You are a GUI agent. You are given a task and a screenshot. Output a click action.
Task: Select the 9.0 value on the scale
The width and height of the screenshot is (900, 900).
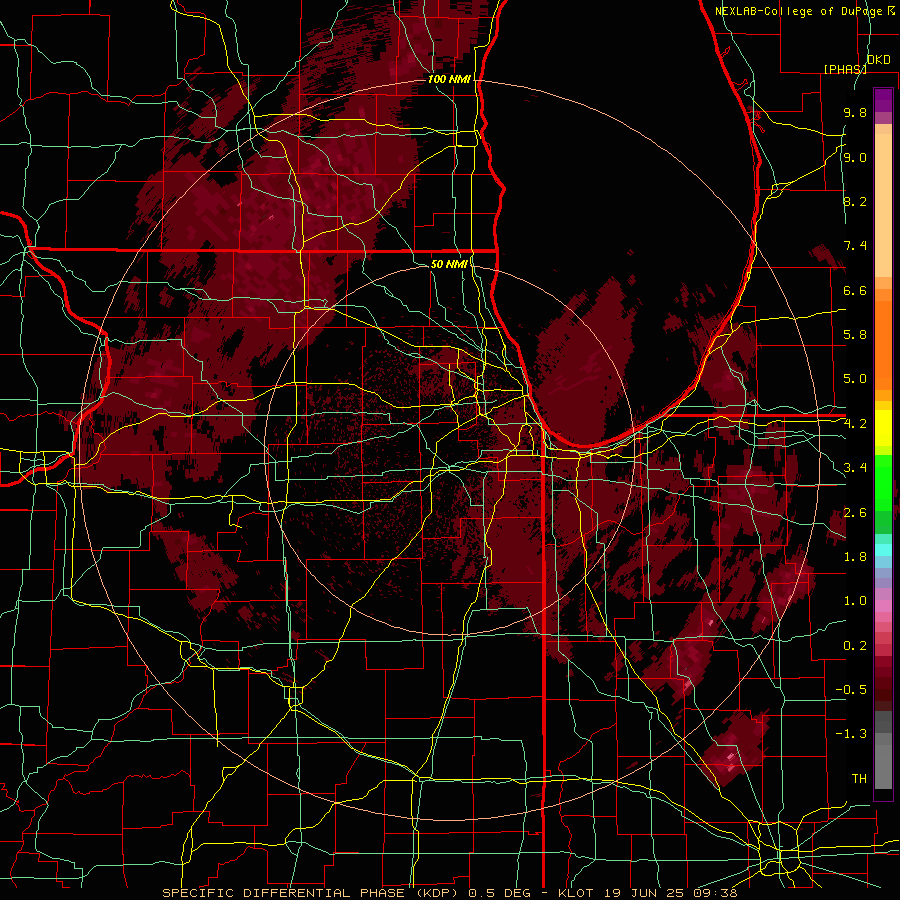coord(855,157)
